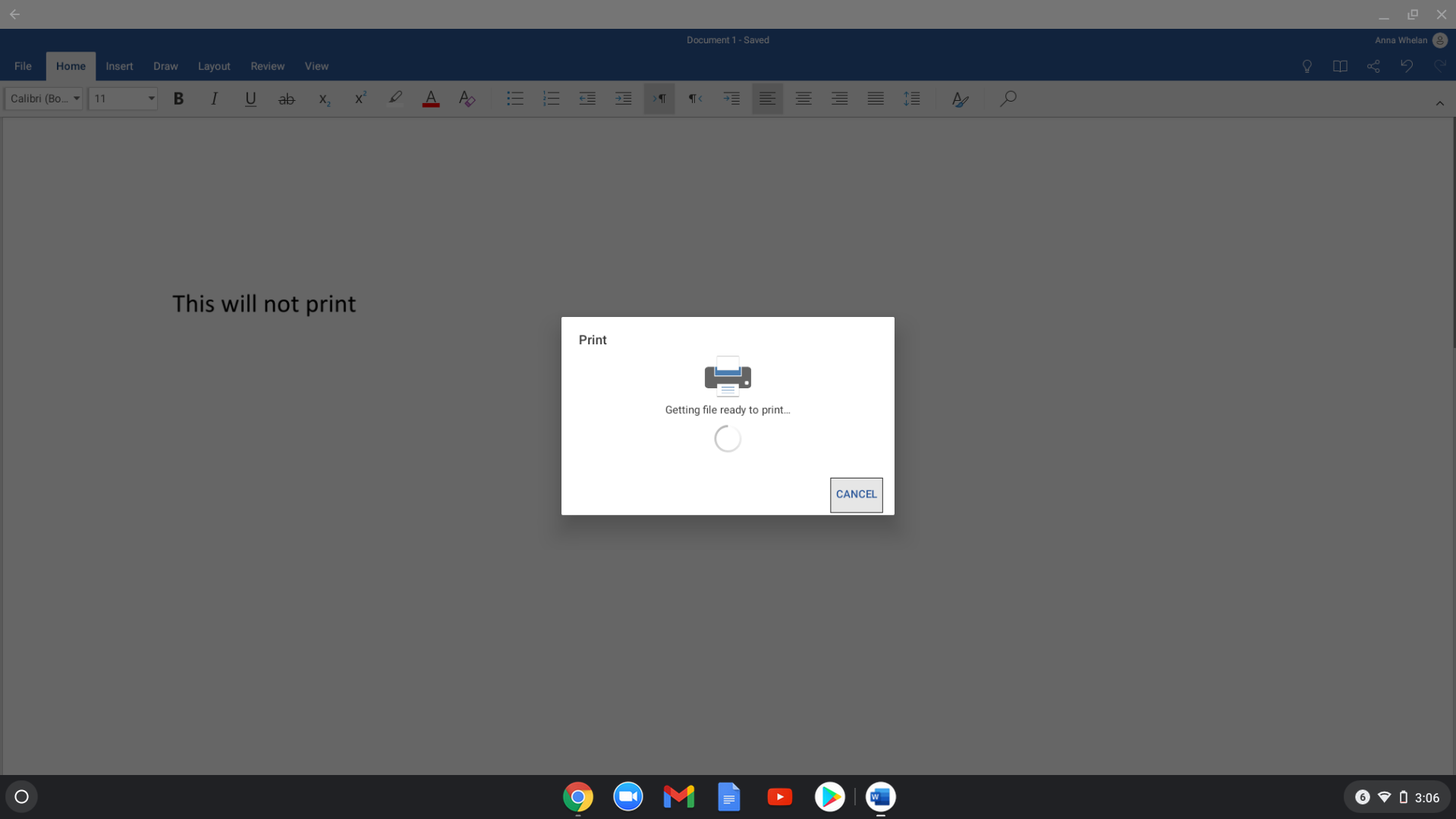
Task: Go back with the arrow
Action: [x=14, y=14]
